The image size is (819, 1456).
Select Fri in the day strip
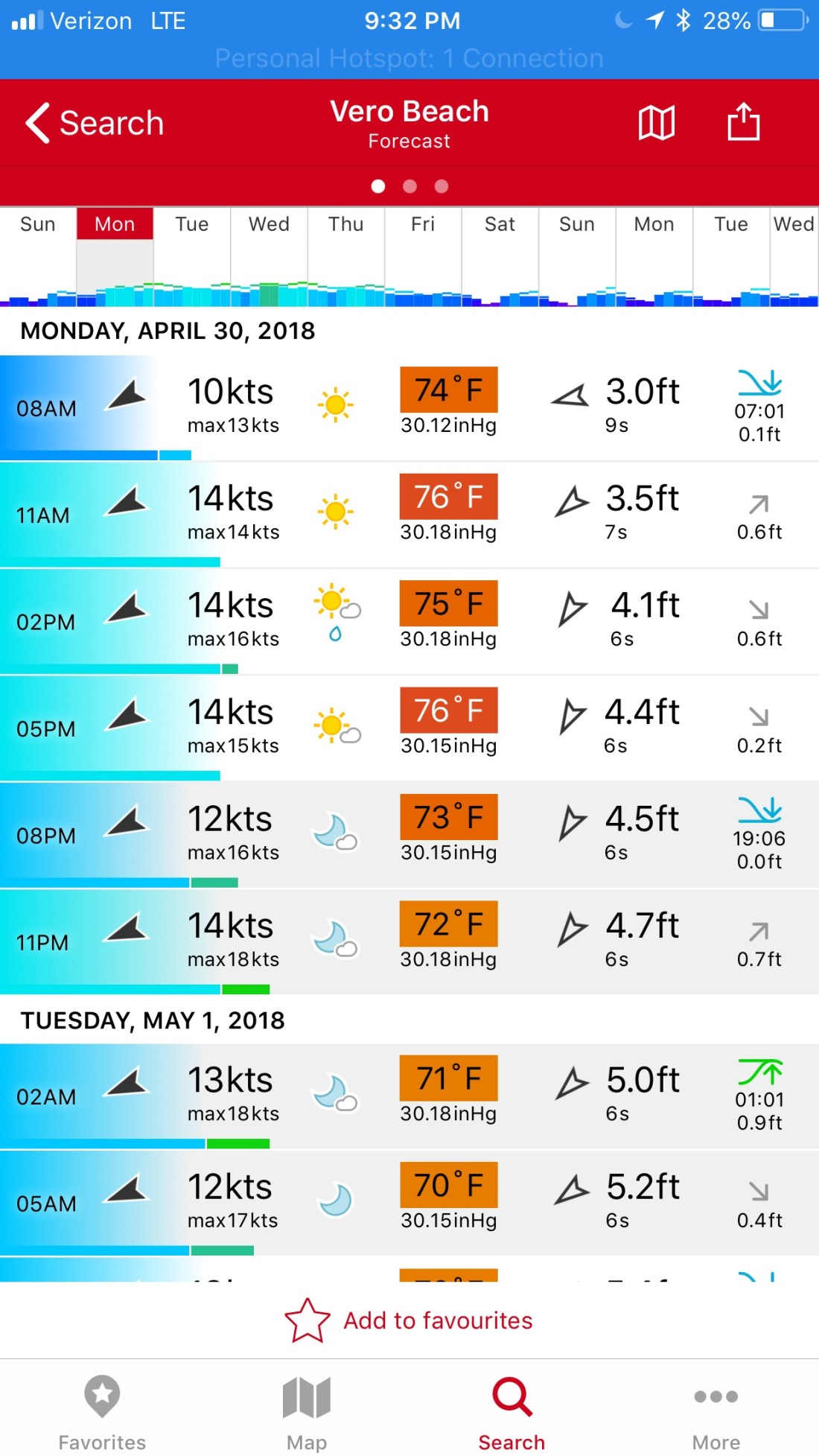click(423, 224)
